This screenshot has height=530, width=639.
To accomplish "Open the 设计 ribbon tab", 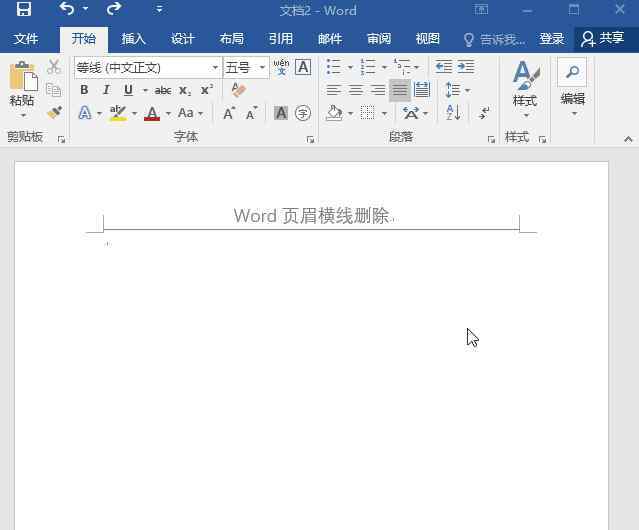I will [x=182, y=39].
